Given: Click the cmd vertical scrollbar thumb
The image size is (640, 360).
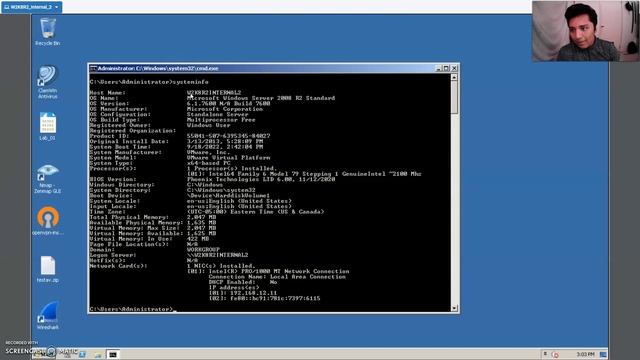Looking at the screenshot, I should (454, 97).
